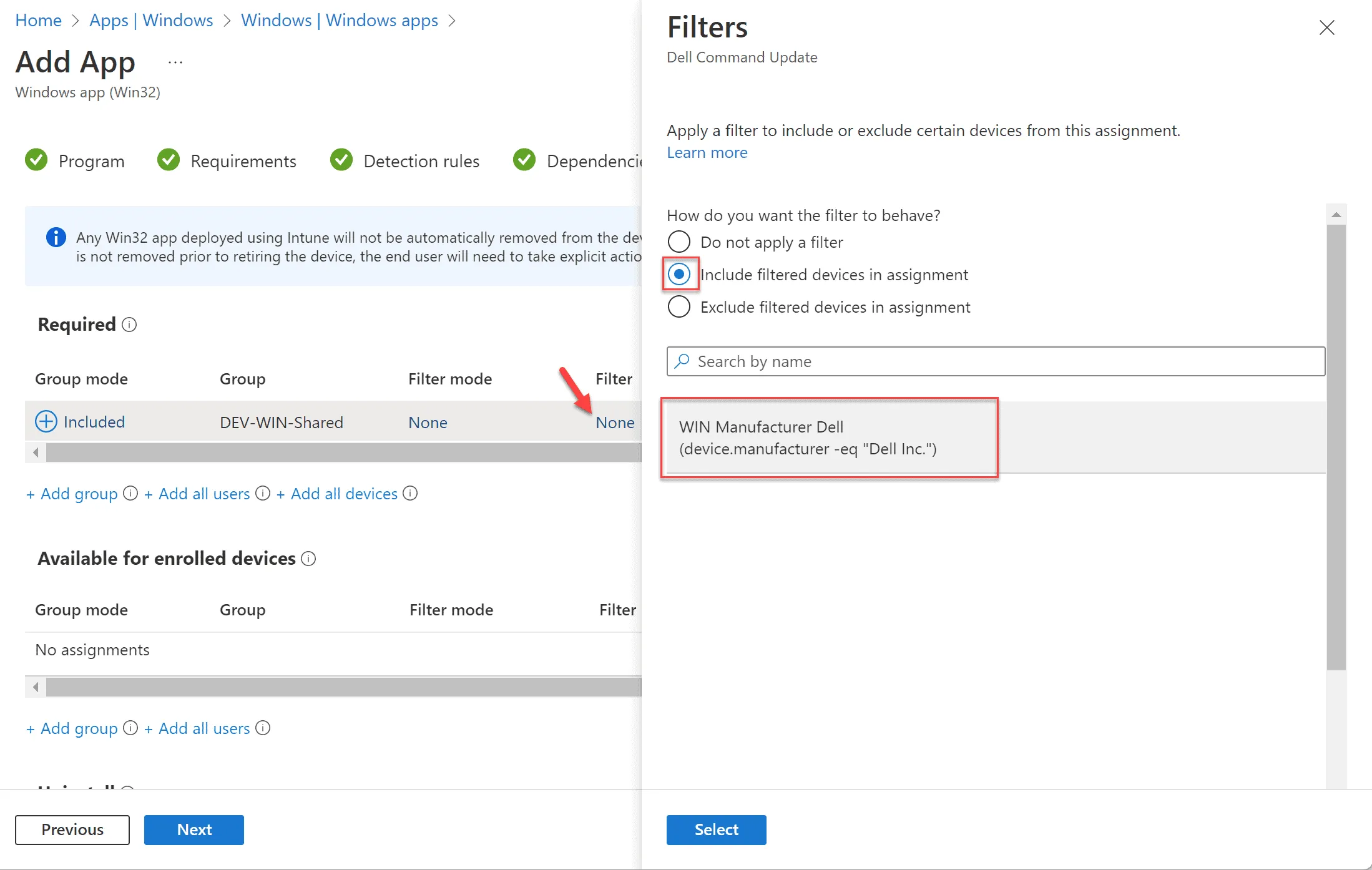Click the DEV-WIN-Shared group cell
This screenshot has width=1372, height=870.
coord(282,423)
